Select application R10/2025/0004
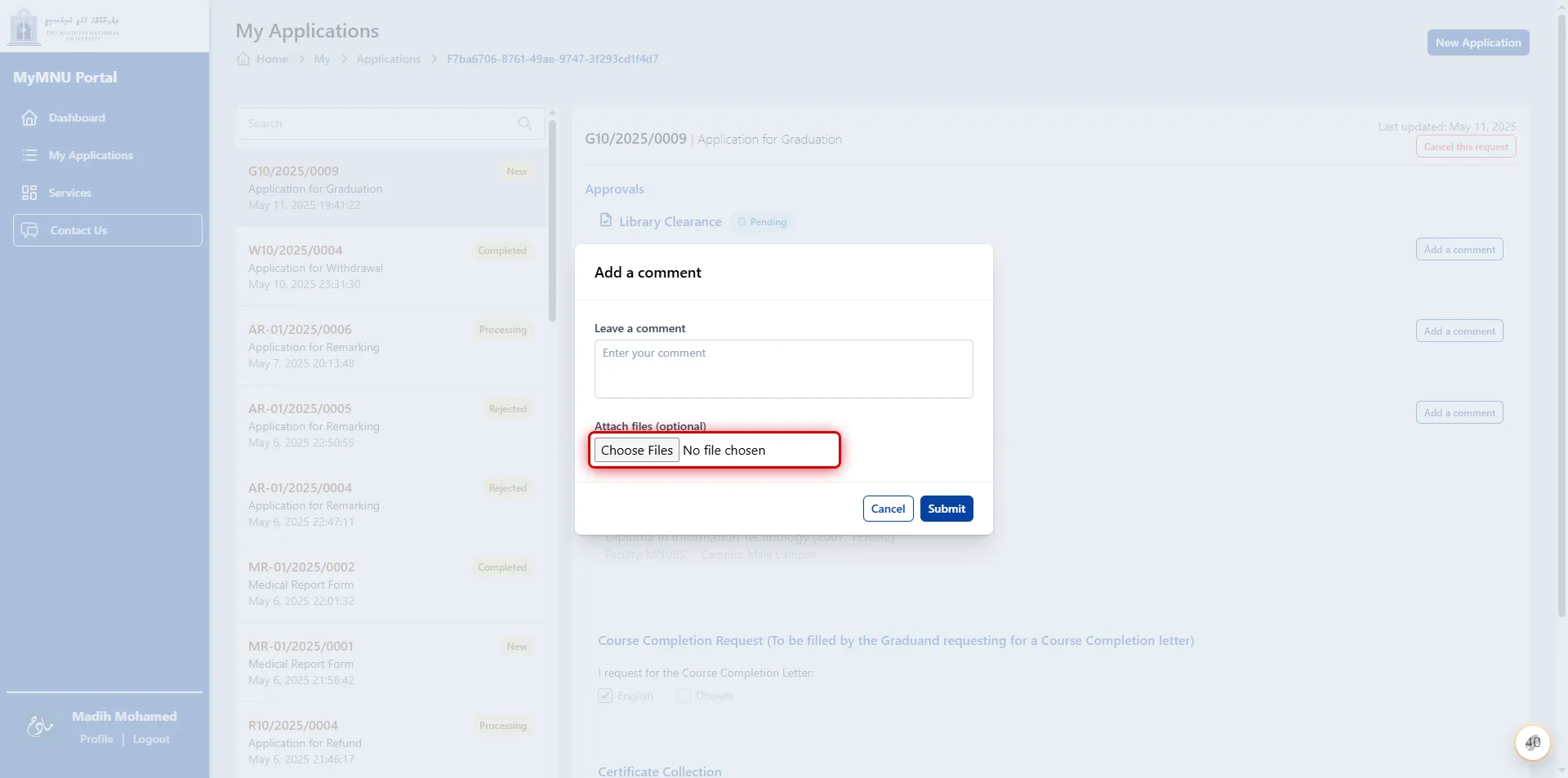The image size is (1568, 778). point(390,742)
